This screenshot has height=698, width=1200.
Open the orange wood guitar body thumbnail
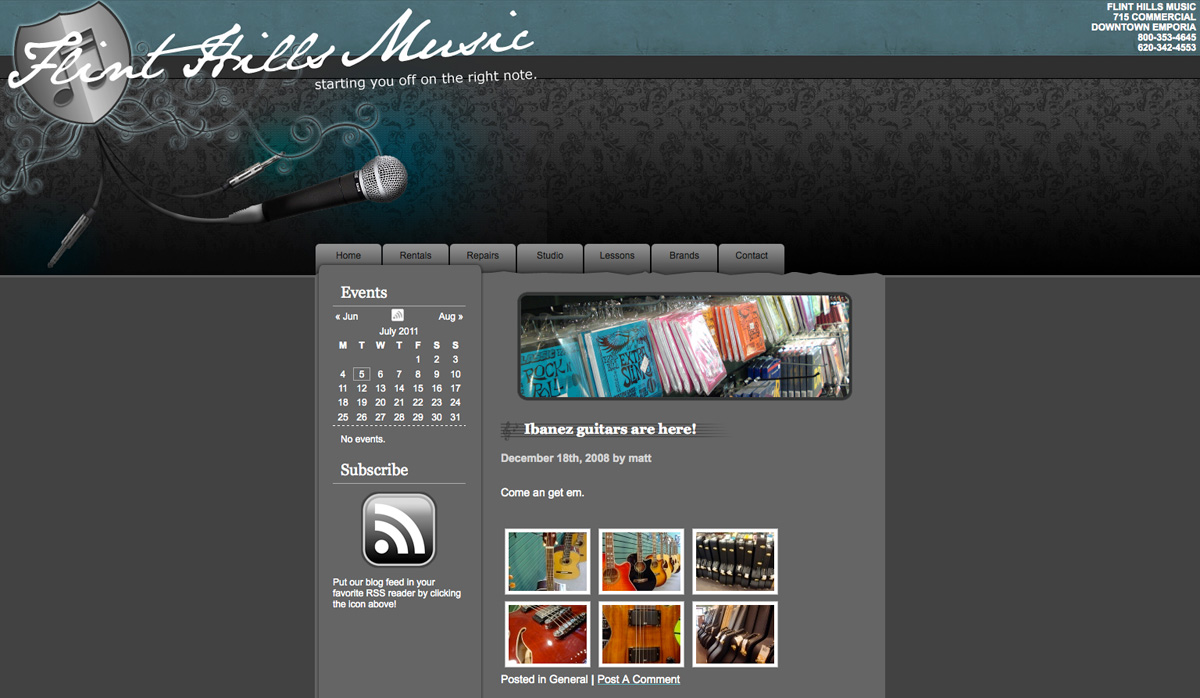click(x=641, y=634)
